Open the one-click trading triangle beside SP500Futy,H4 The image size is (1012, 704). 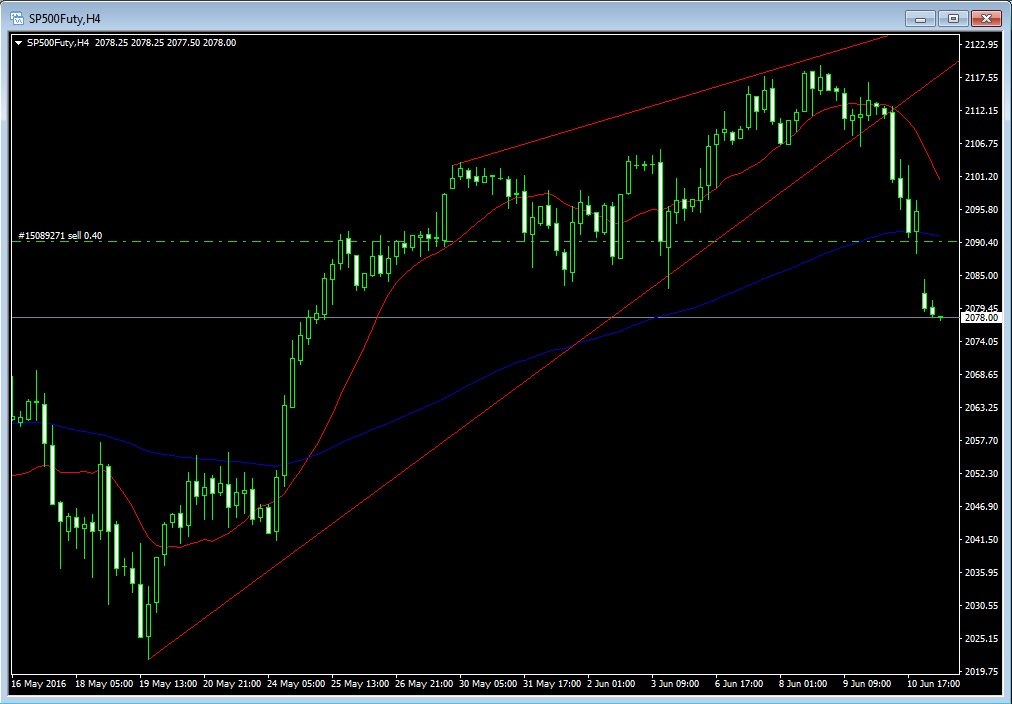click(x=18, y=43)
